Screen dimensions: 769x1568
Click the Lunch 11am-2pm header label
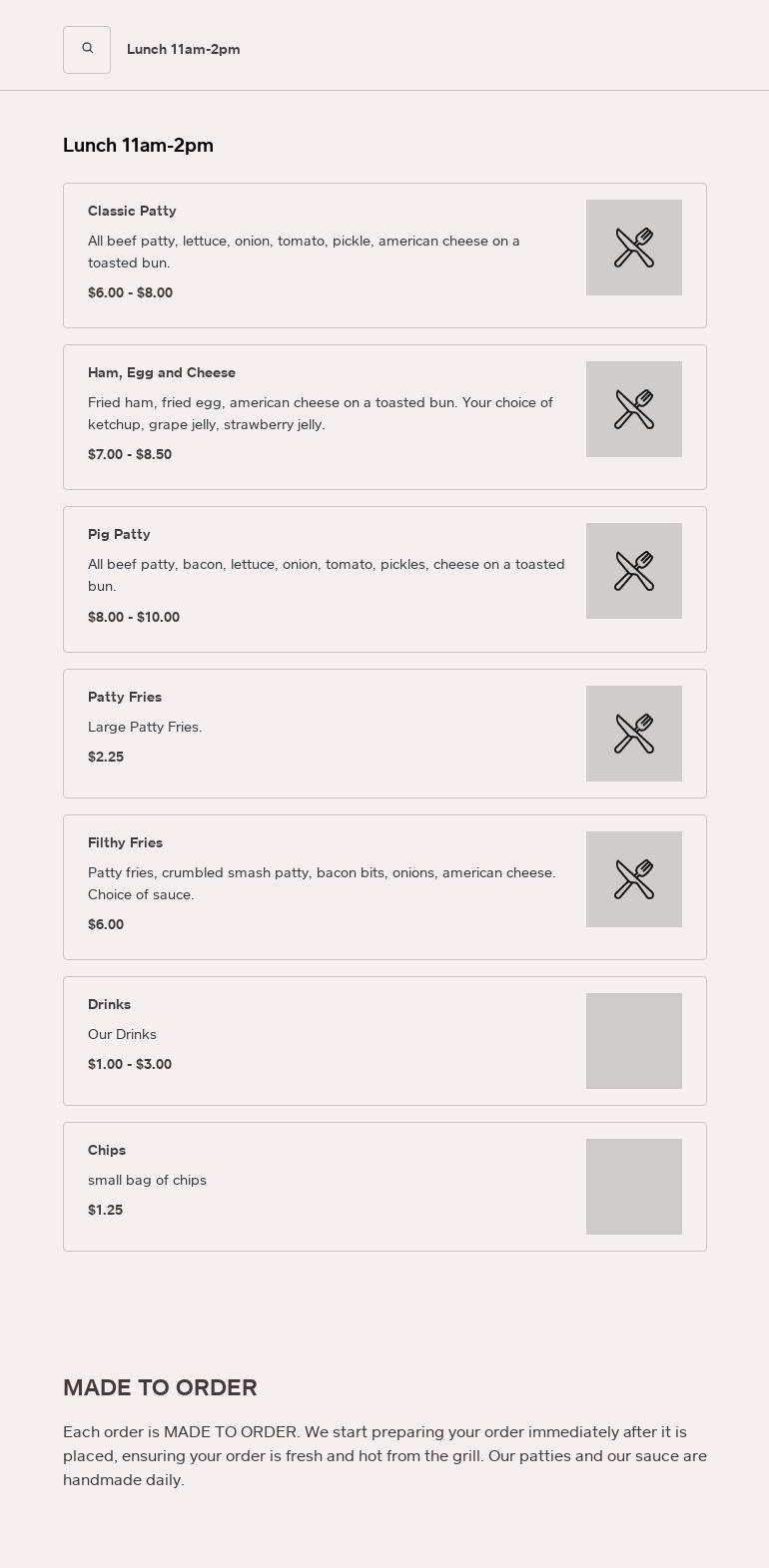[183, 49]
